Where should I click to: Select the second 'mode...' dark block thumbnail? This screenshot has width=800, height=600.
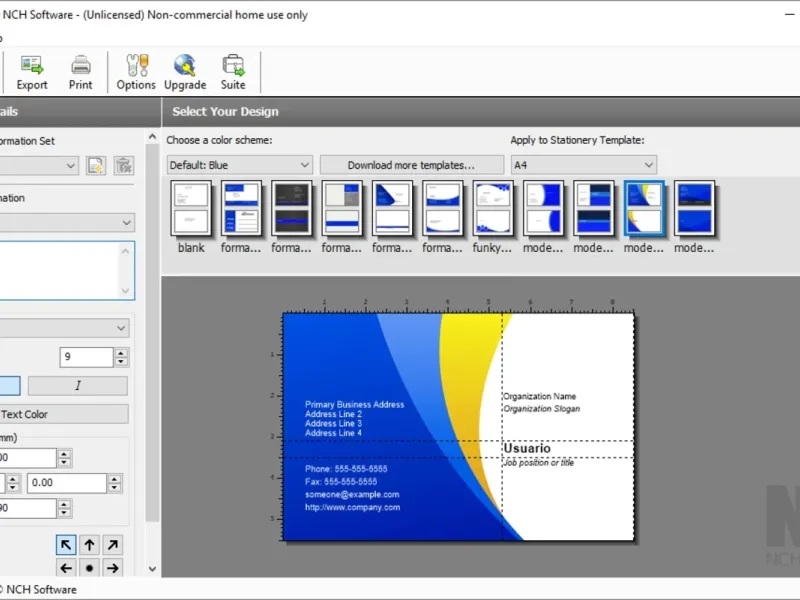pos(593,208)
